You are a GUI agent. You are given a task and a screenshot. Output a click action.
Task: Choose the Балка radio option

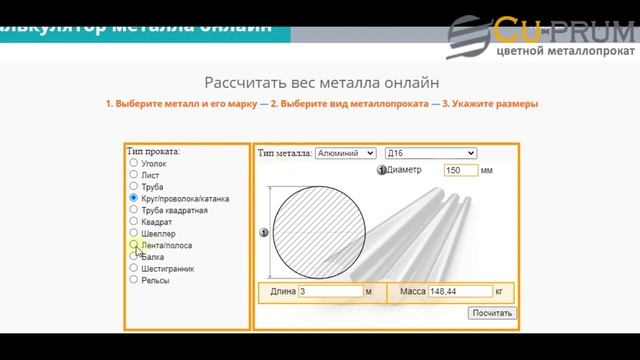pos(133,256)
